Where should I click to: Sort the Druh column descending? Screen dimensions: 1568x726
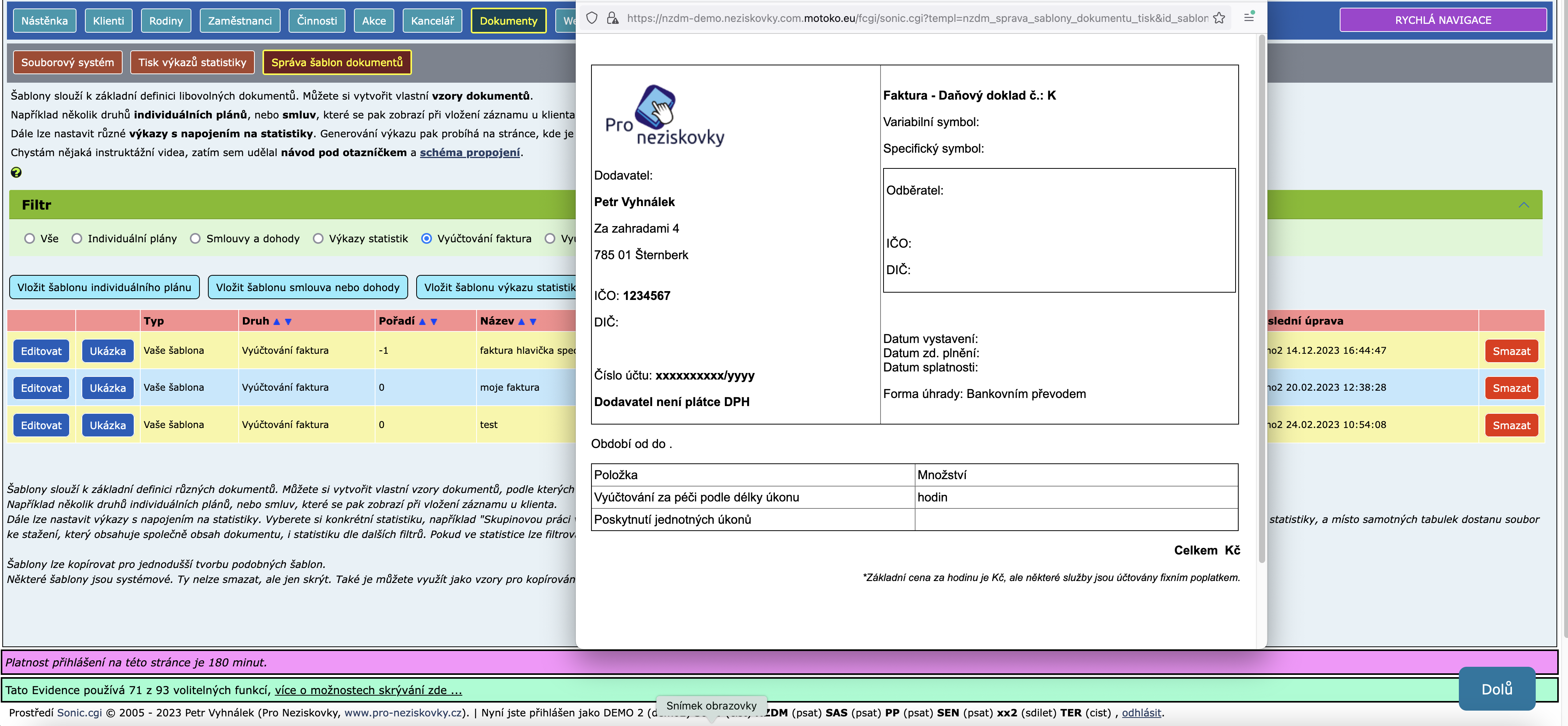coord(289,321)
